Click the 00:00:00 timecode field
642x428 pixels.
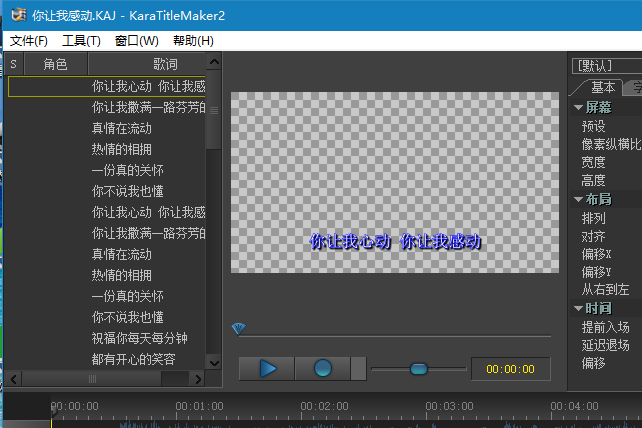[x=511, y=369]
